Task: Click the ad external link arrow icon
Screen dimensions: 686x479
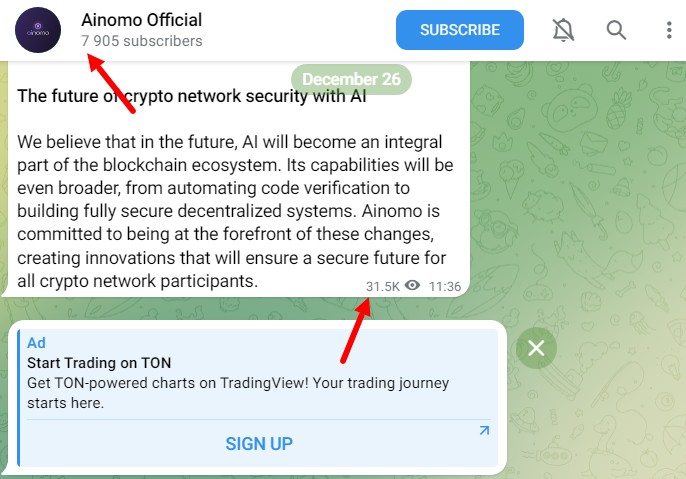Action: point(484,431)
